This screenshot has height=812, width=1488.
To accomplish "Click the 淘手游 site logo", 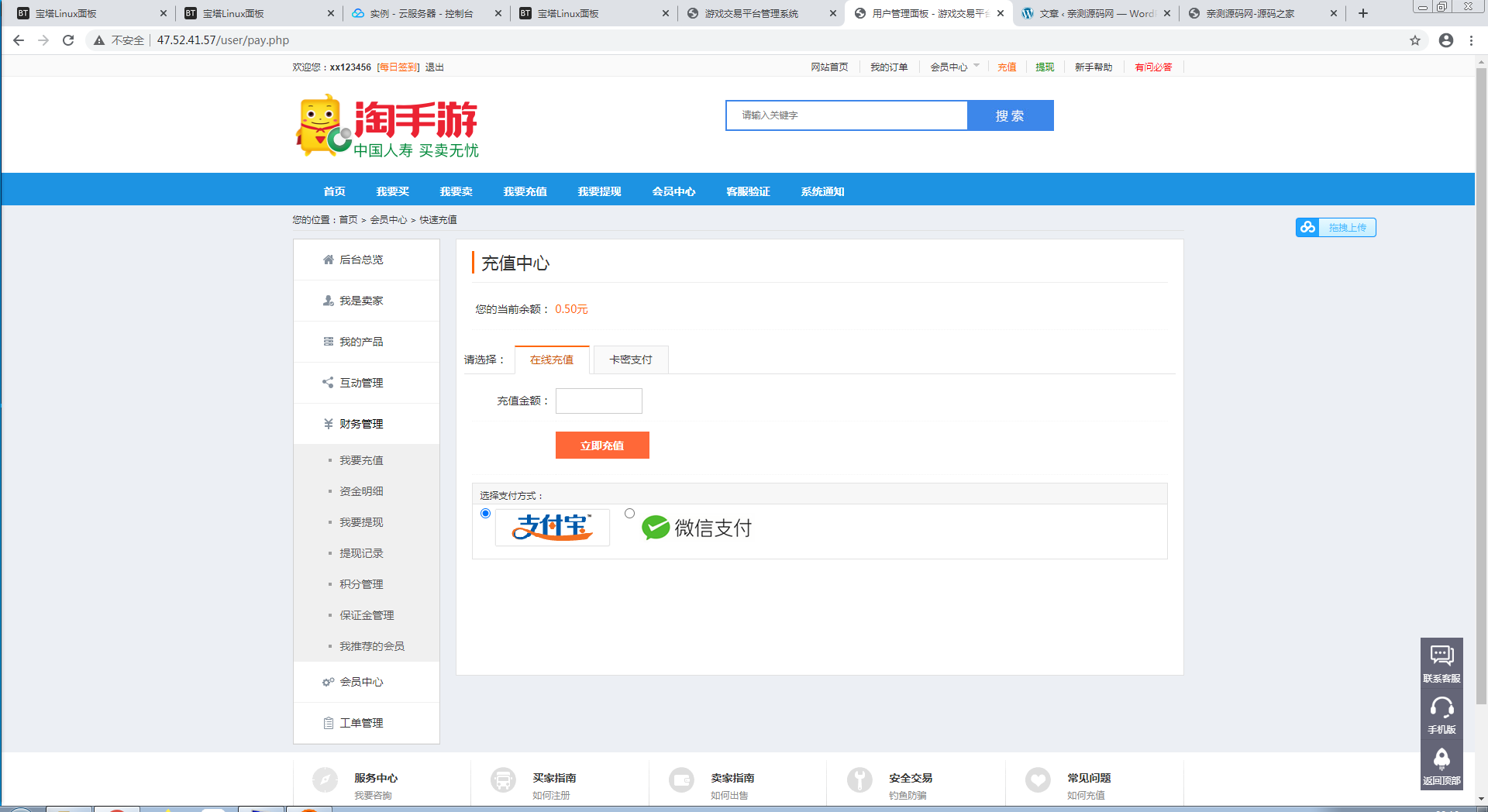I will point(387,126).
